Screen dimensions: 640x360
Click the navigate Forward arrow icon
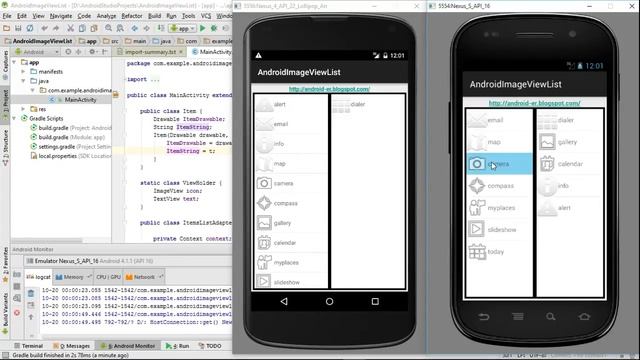coord(146,28)
